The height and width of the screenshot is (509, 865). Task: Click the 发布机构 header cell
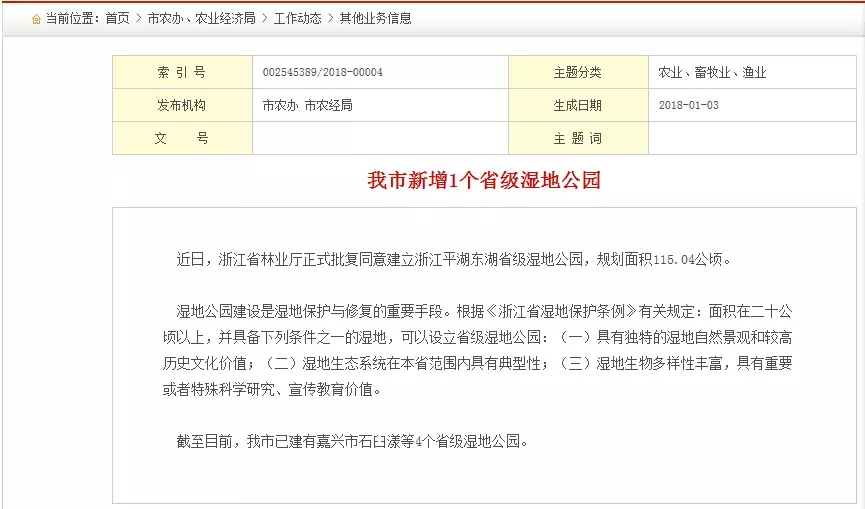[182, 105]
